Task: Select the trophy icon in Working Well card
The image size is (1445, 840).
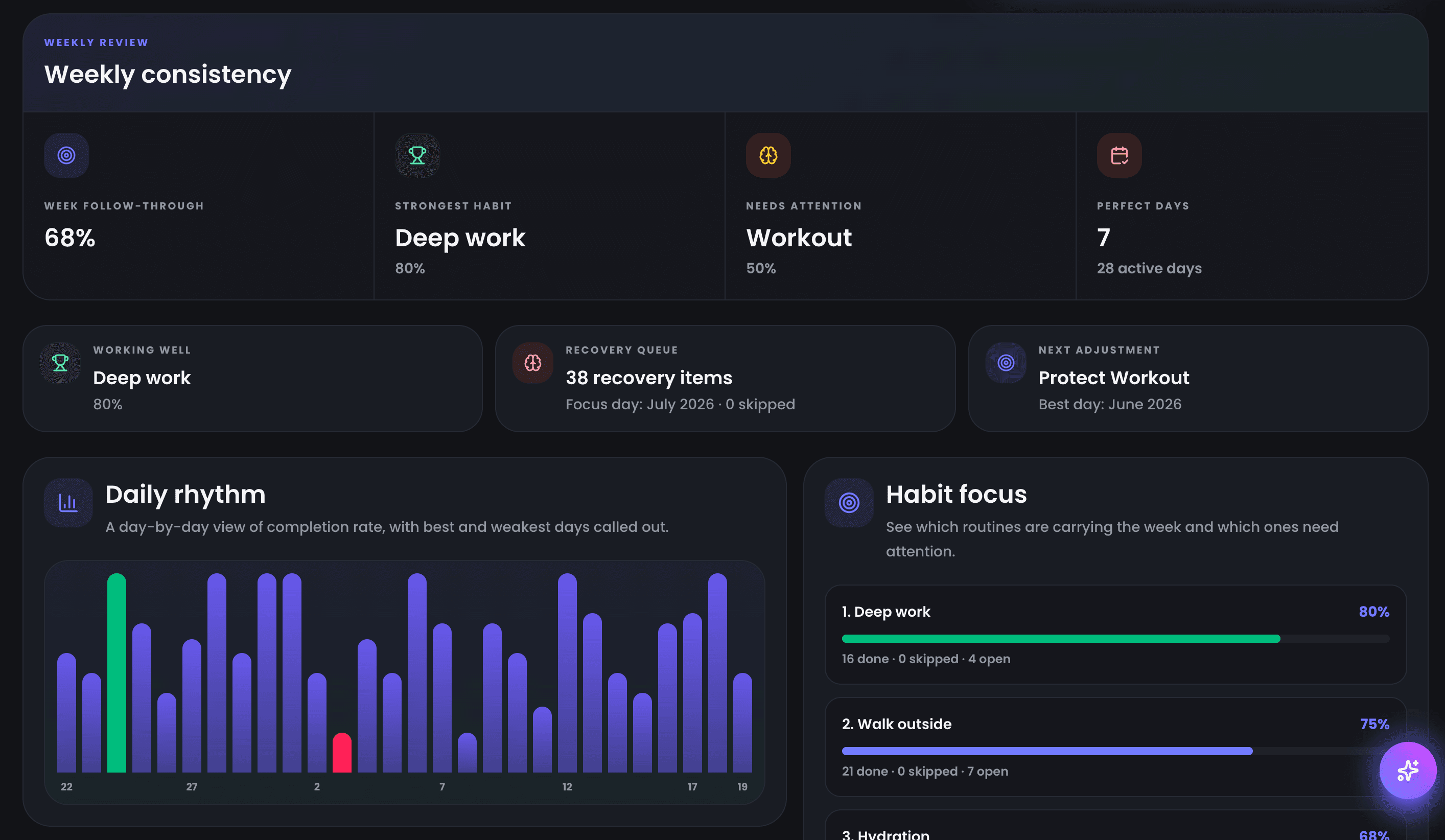Action: pos(60,363)
